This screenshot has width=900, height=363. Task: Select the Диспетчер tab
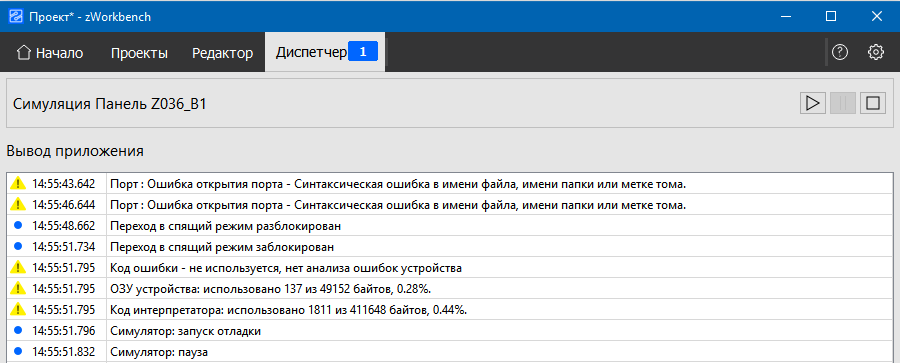pos(325,52)
